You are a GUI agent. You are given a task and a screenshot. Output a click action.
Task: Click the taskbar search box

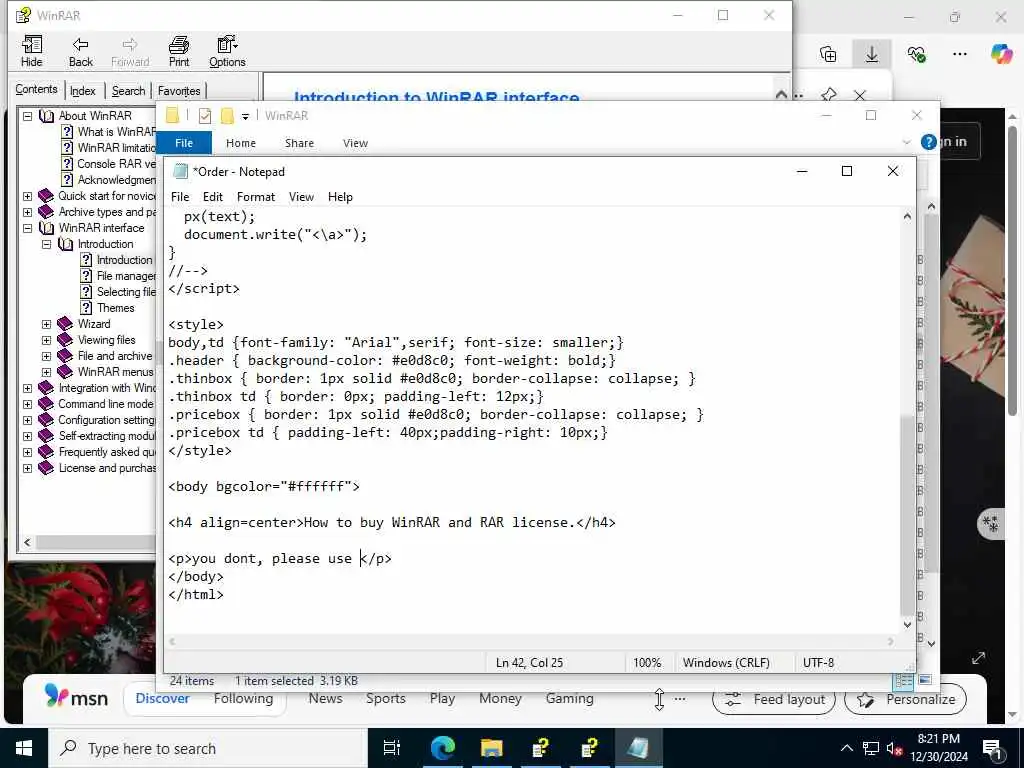point(208,748)
